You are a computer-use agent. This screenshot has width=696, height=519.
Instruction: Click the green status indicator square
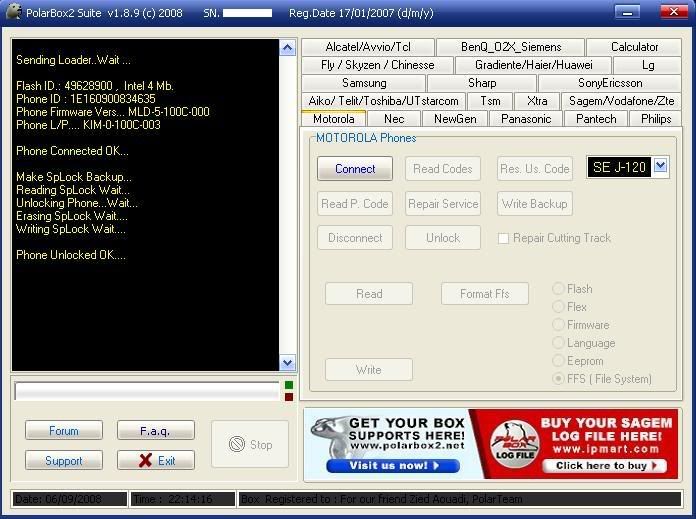tap(289, 385)
